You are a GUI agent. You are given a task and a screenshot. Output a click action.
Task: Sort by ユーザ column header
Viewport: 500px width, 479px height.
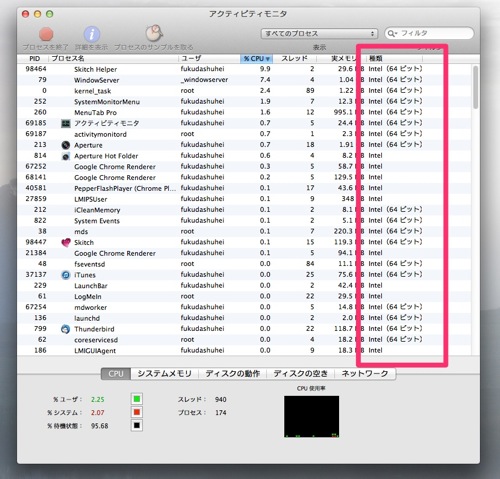point(209,59)
